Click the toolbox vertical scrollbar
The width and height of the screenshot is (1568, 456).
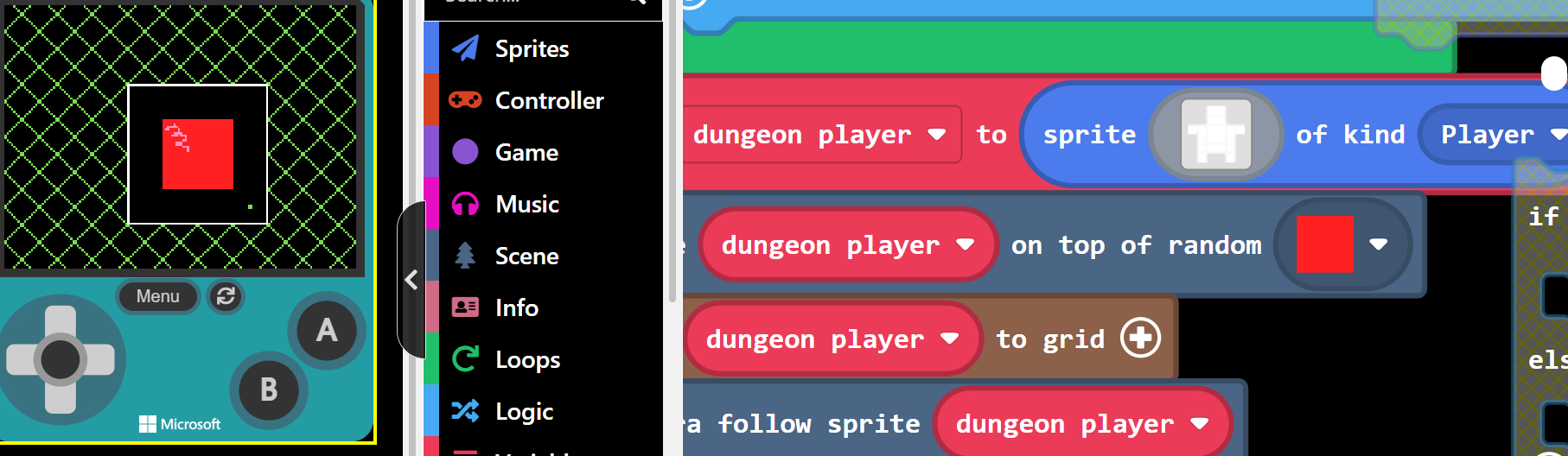pyautogui.click(x=672, y=151)
